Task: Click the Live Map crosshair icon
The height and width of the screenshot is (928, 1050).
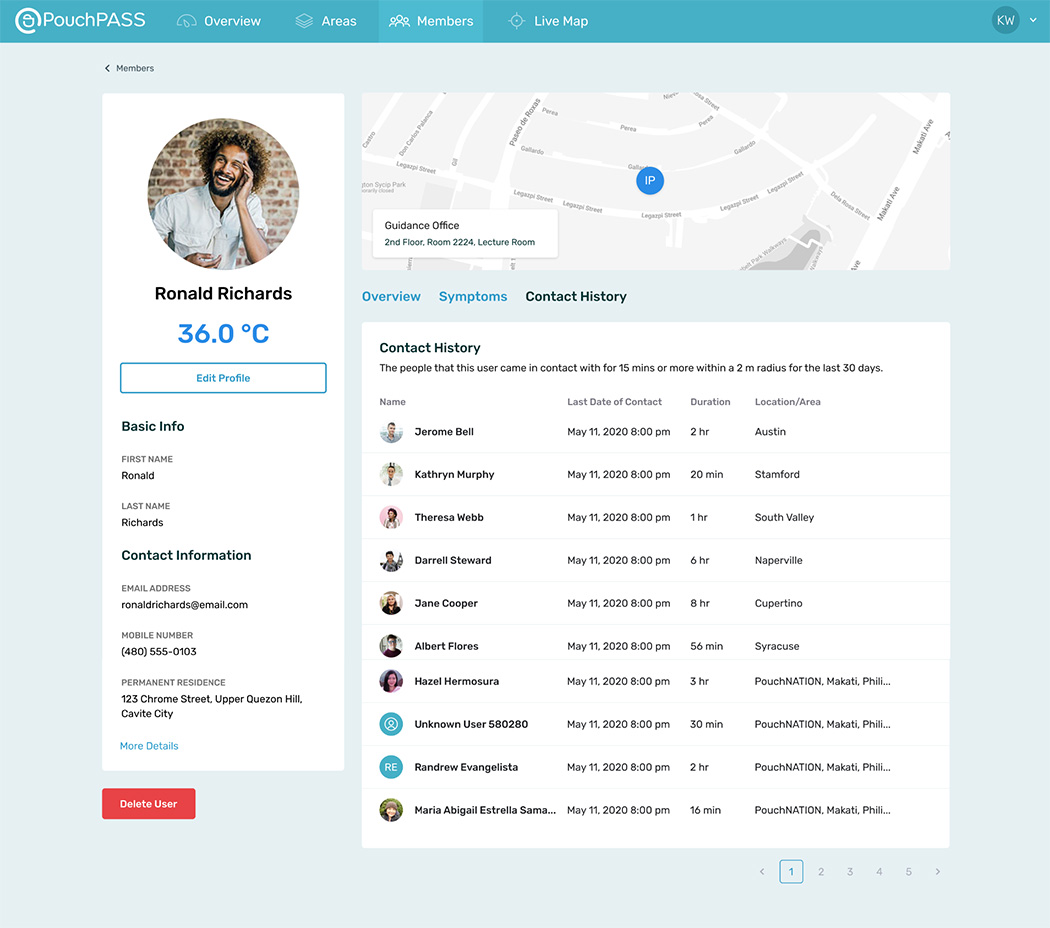Action: [516, 21]
